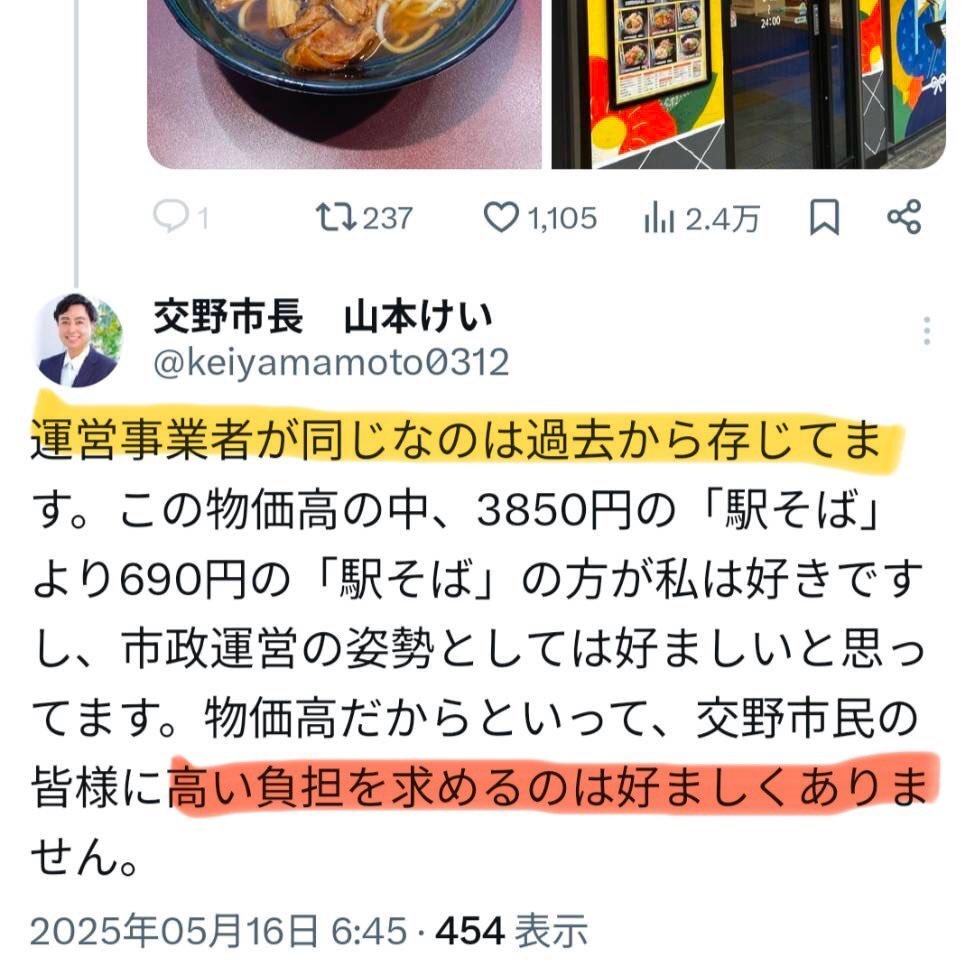Click the @keiyamamoto0312 handle

(x=331, y=362)
